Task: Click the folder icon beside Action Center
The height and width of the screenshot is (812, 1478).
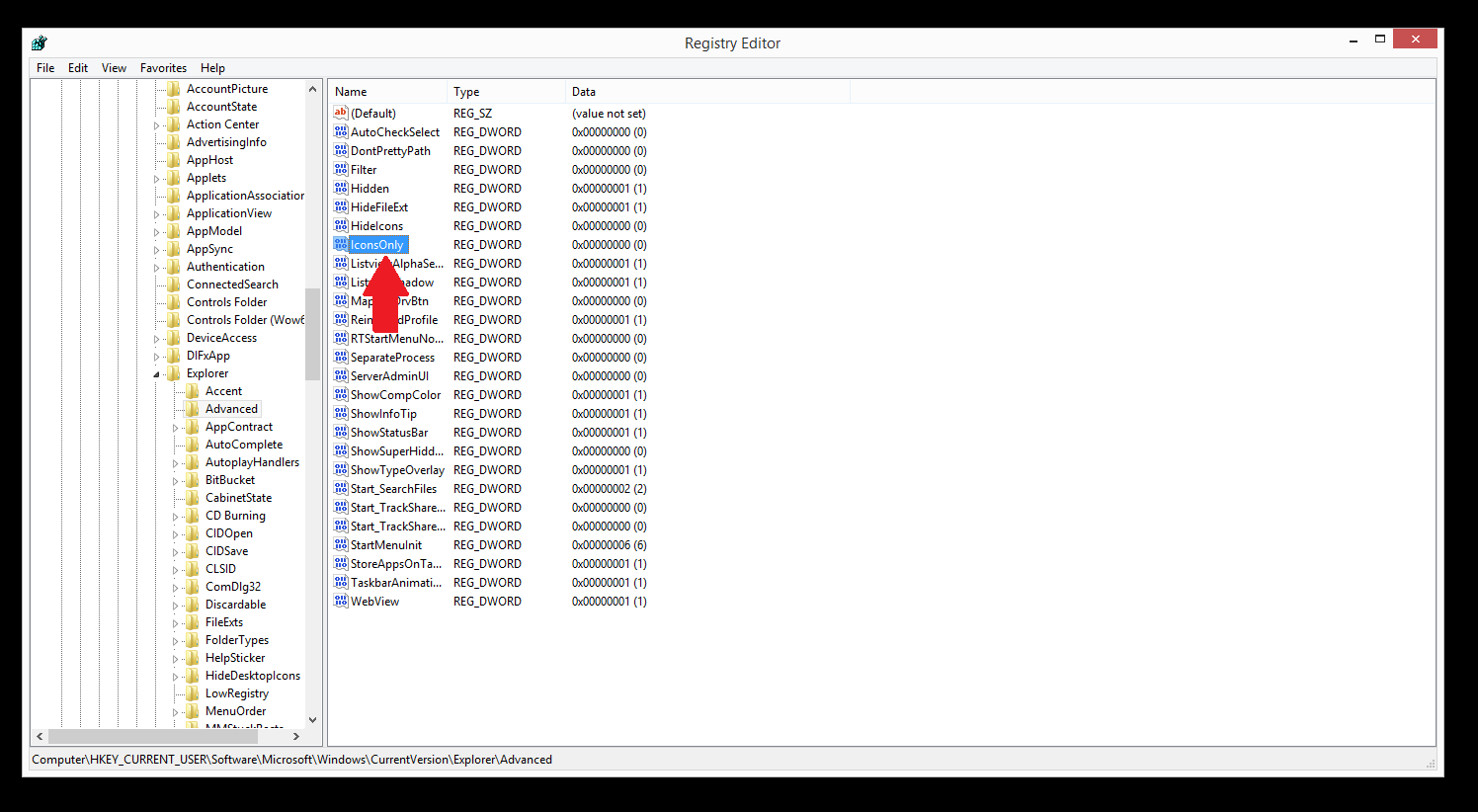Action: coord(174,124)
